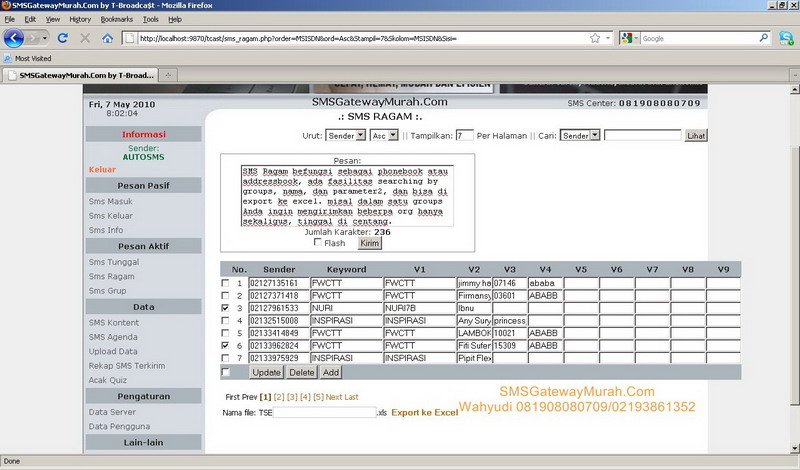This screenshot has width=800, height=470.
Task: Open Sms Tunggal in the sidebar
Action: pyautogui.click(x=114, y=262)
